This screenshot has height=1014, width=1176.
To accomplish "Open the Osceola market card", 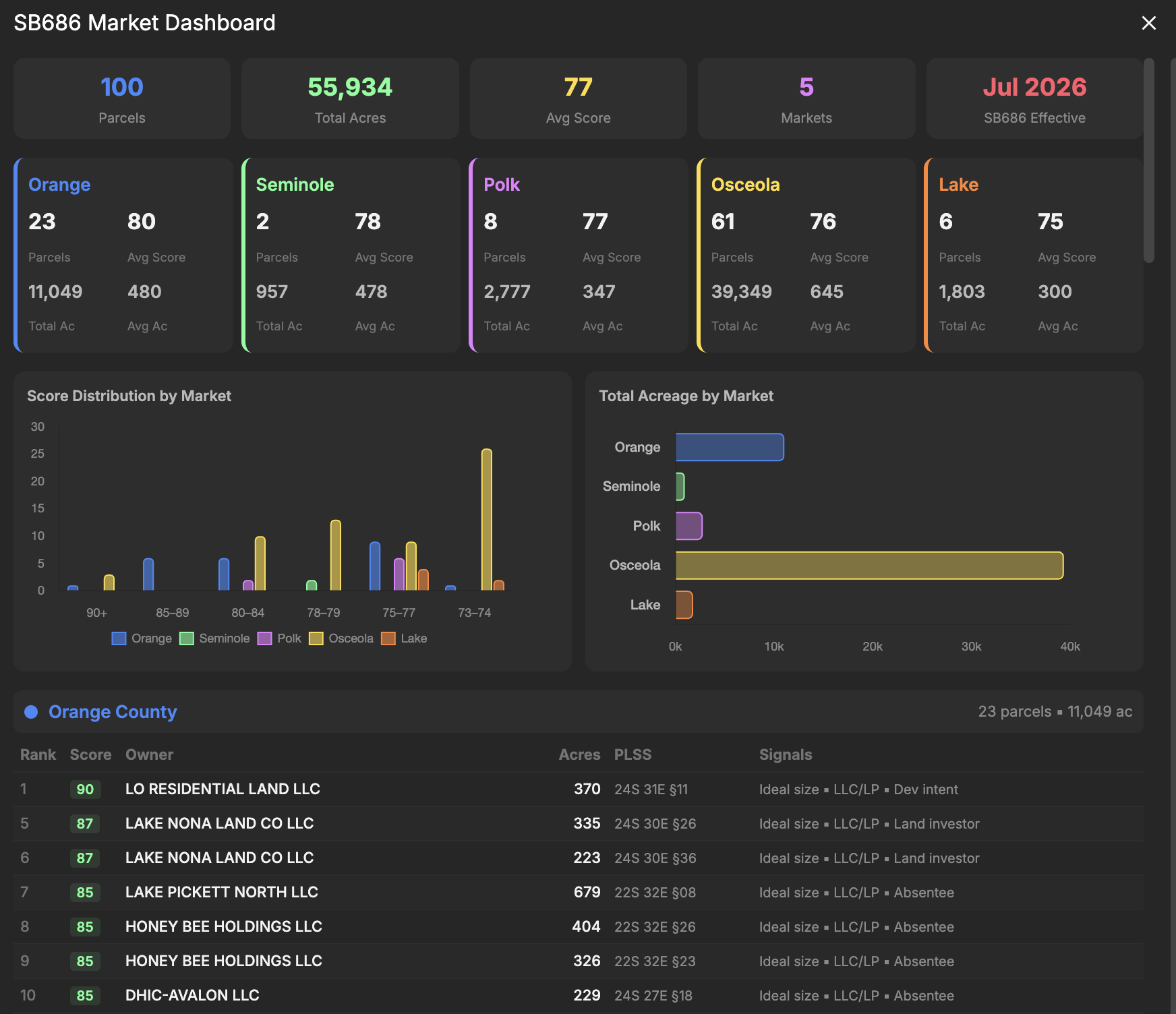I will [806, 255].
